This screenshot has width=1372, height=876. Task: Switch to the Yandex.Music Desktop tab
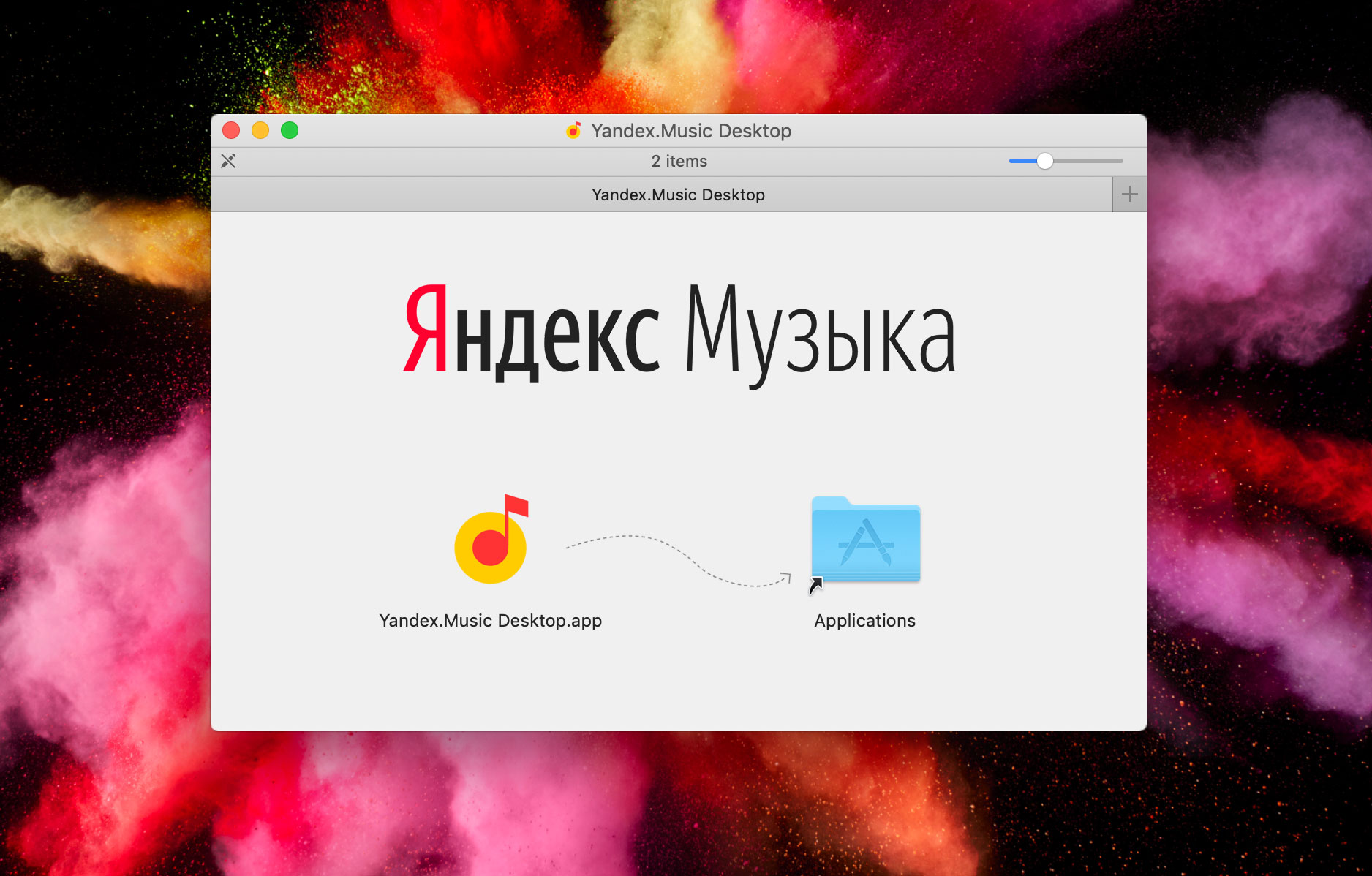click(x=678, y=195)
